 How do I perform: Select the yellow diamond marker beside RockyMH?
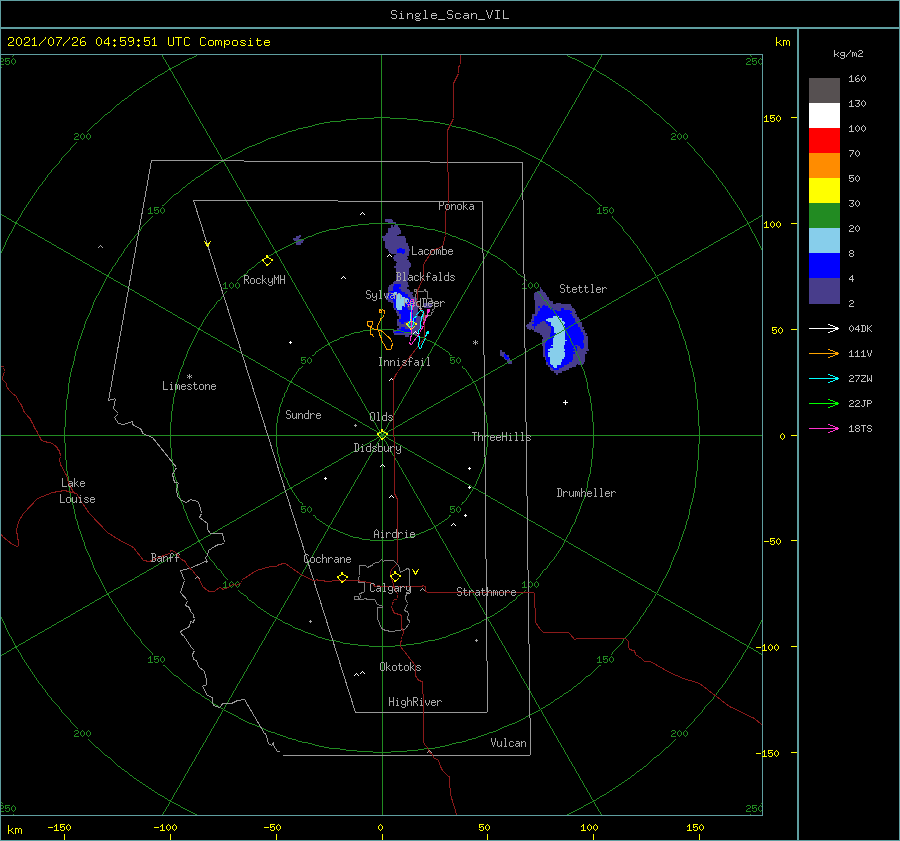tap(267, 261)
